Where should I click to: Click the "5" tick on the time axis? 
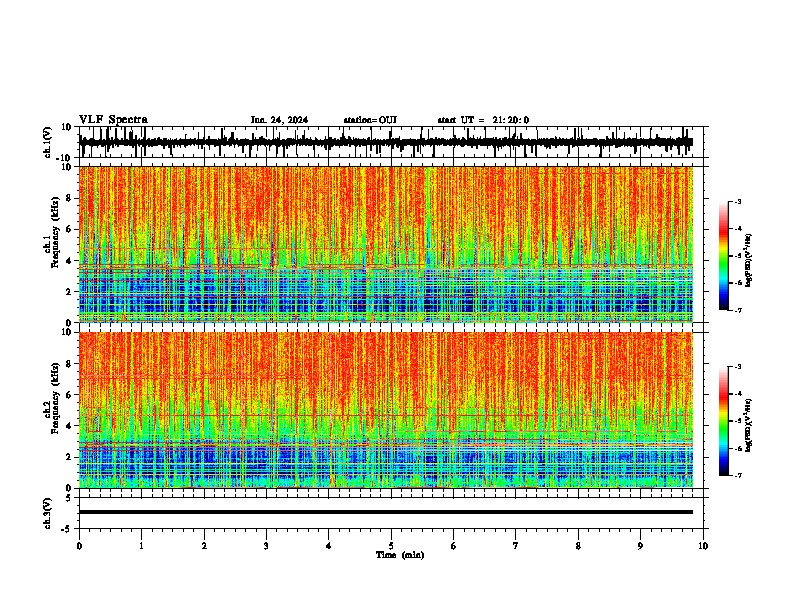pyautogui.click(x=391, y=546)
